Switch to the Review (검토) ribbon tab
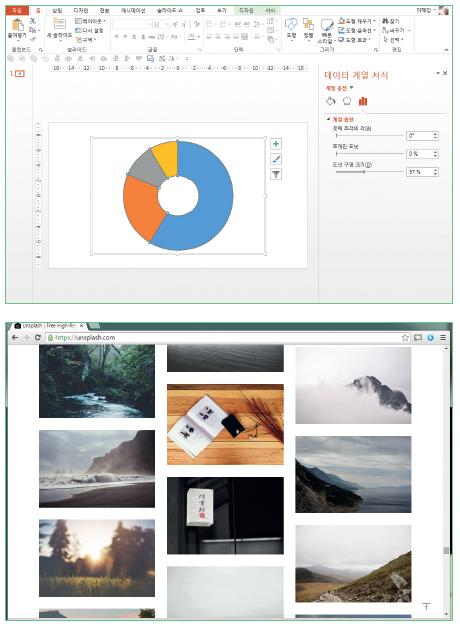The image size is (460, 624). (x=201, y=10)
